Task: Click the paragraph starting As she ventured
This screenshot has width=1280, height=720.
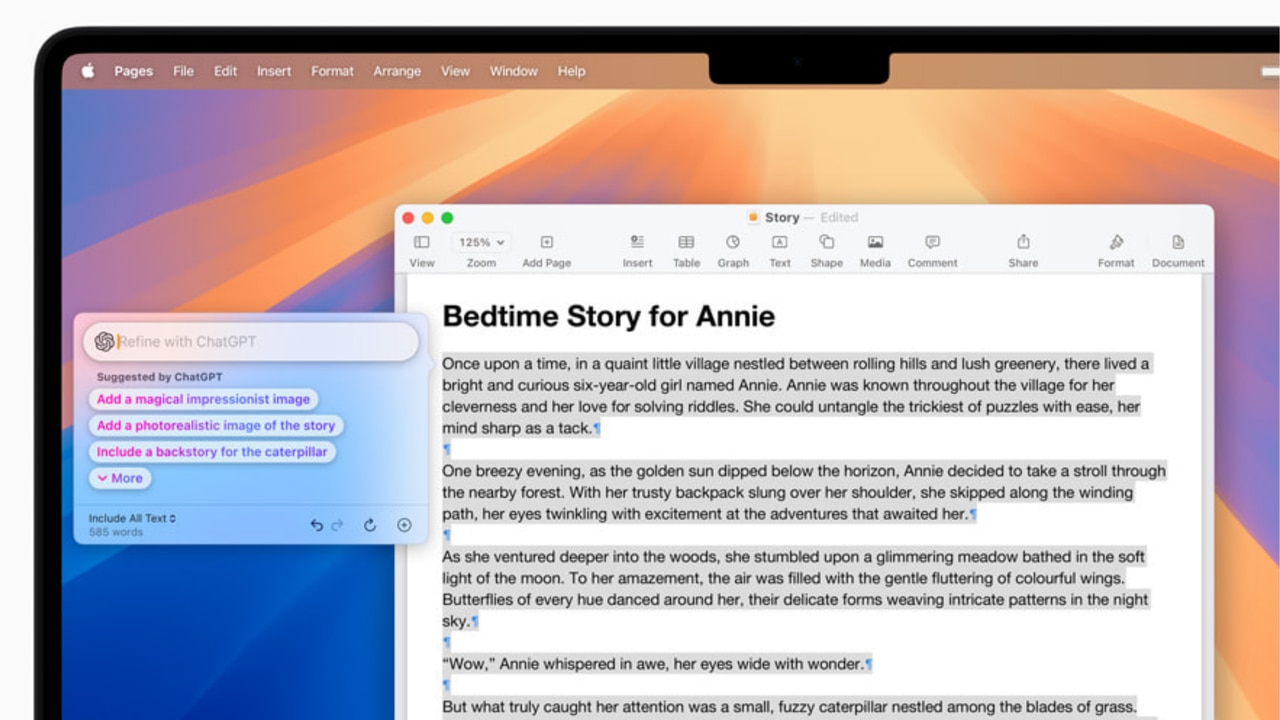Action: click(x=796, y=589)
